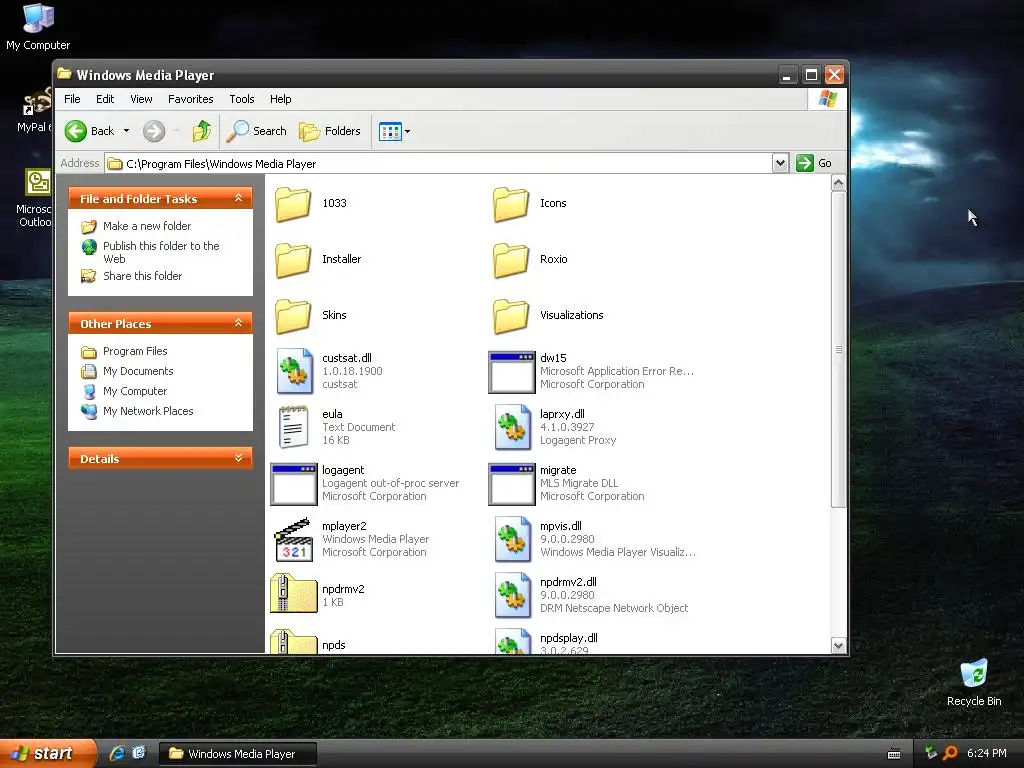The height and width of the screenshot is (768, 1024).
Task: Click the address bar path field
Action: coord(438,164)
